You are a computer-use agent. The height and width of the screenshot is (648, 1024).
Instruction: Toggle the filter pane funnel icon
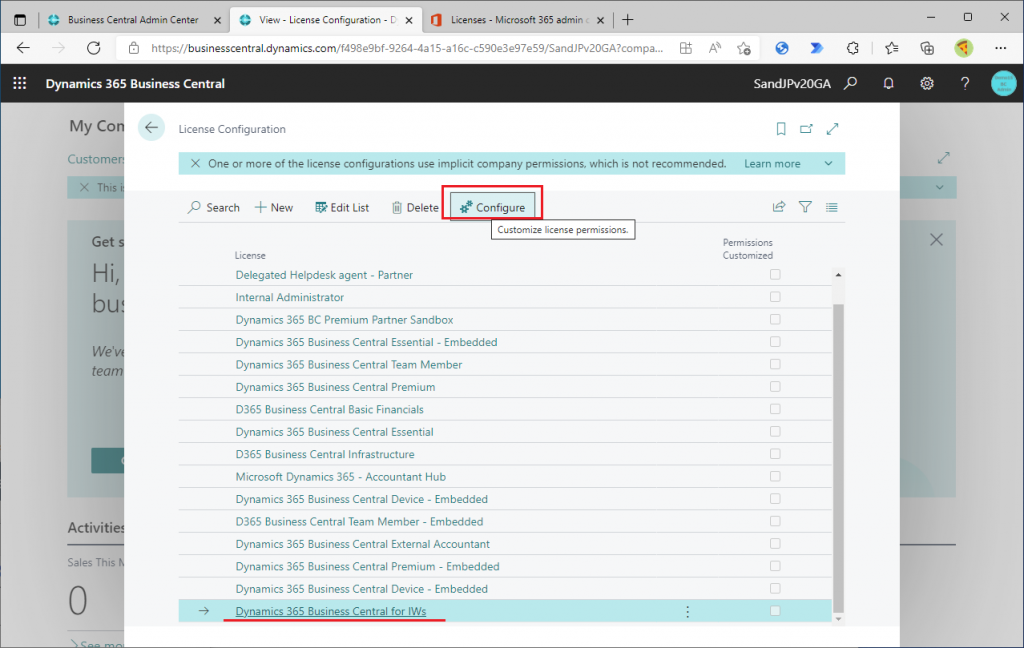tap(805, 207)
